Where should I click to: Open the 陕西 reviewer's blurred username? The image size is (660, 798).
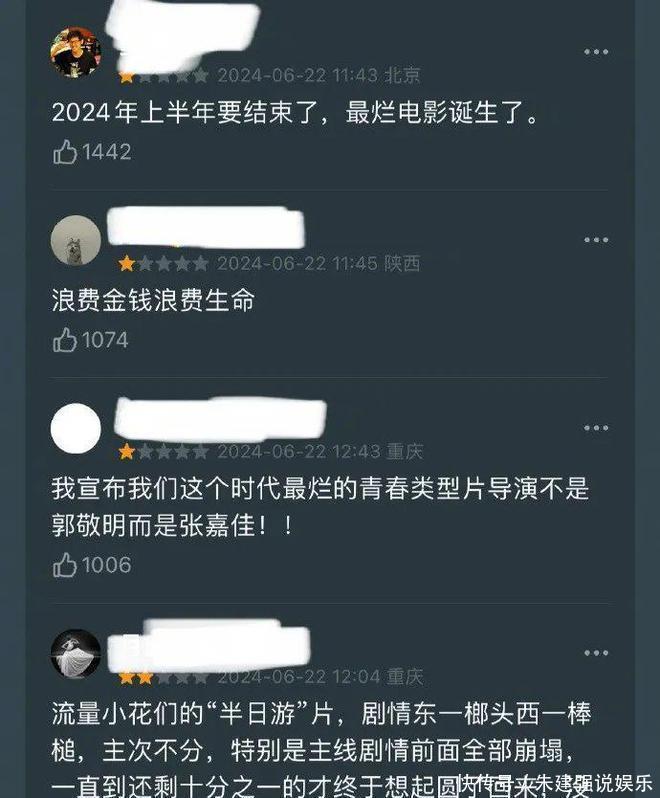[206, 227]
